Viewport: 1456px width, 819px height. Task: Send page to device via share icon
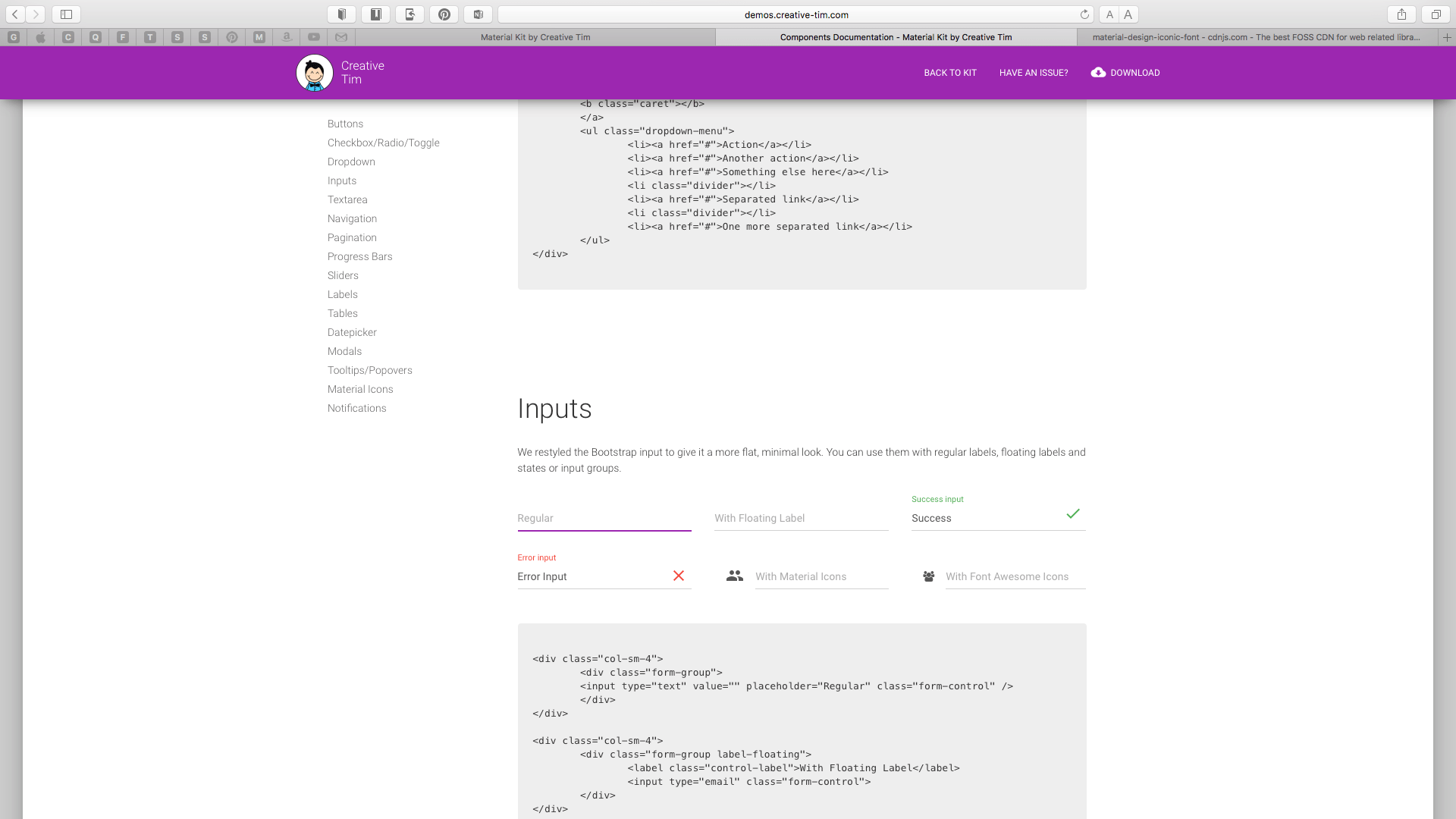coord(409,14)
